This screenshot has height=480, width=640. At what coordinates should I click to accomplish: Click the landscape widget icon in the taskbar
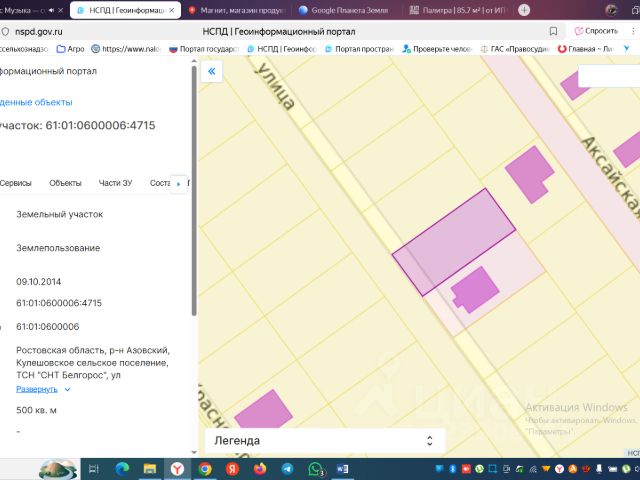58,469
